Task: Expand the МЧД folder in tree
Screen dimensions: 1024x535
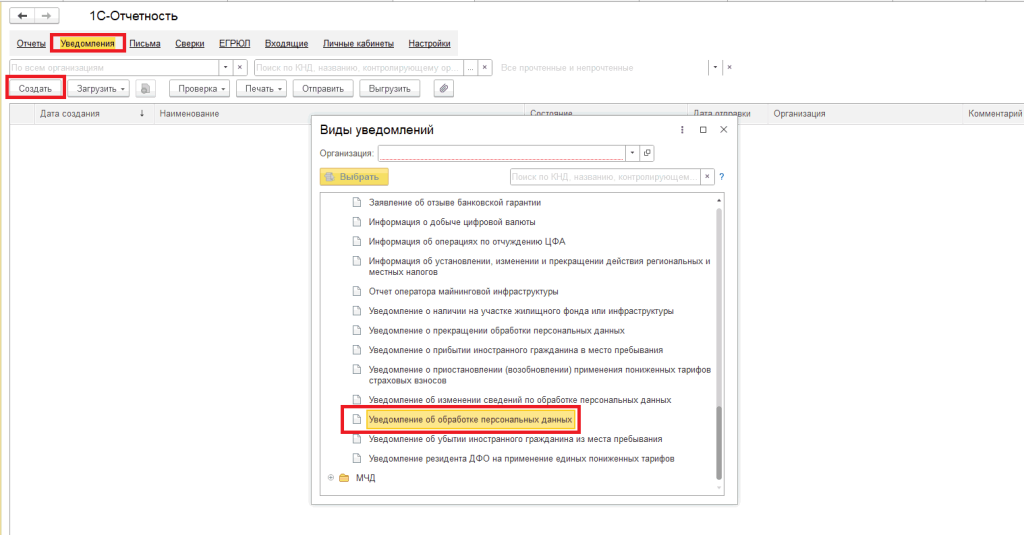Action: click(329, 478)
